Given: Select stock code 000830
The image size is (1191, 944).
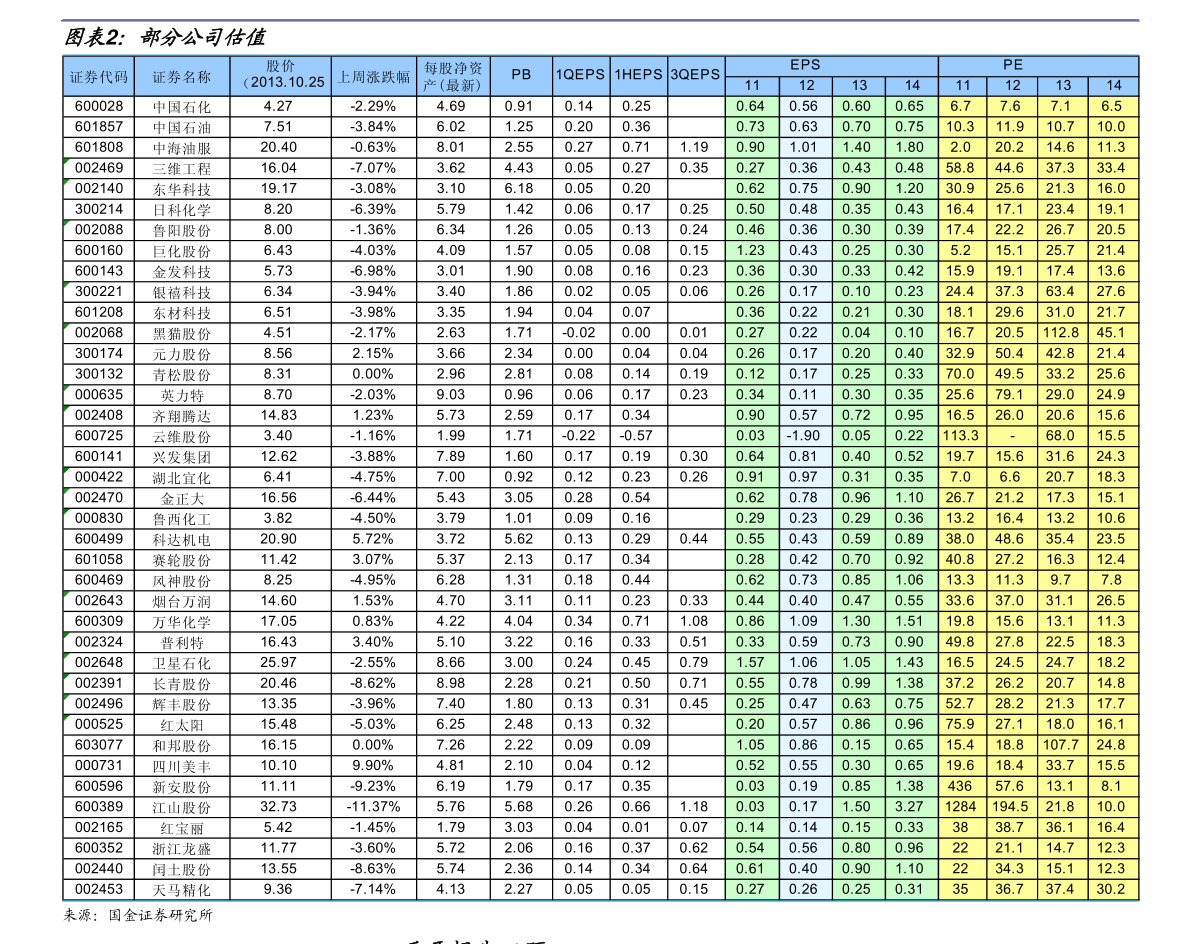Looking at the screenshot, I should pos(99,518).
